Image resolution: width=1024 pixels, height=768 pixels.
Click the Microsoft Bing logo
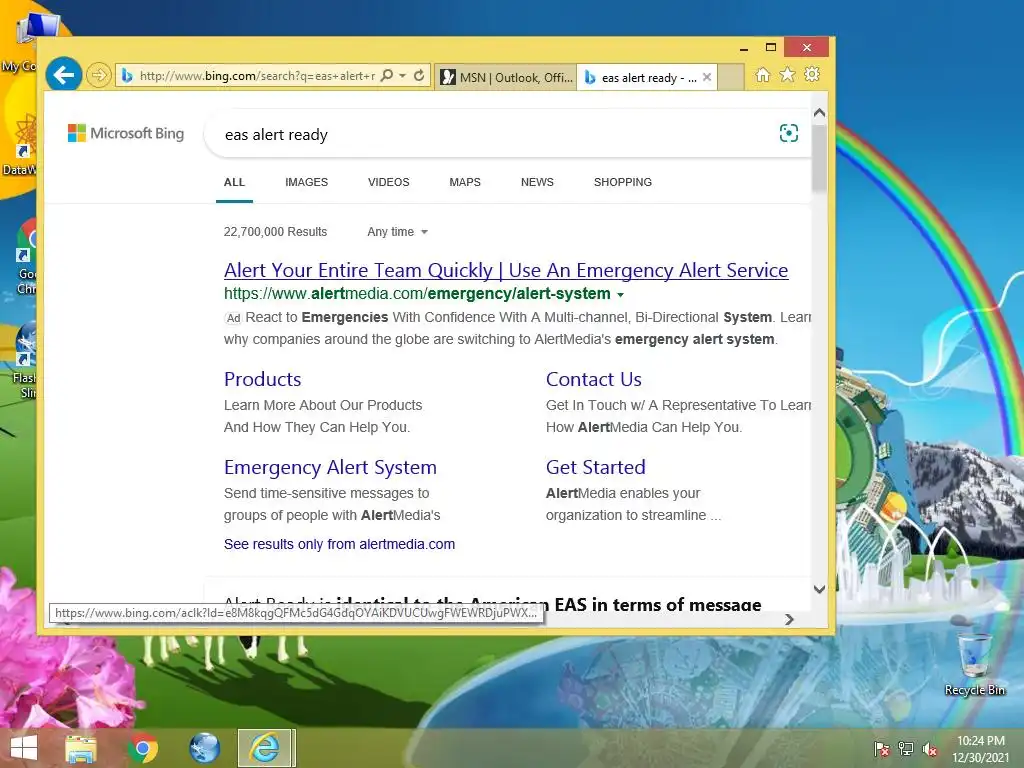coord(126,133)
